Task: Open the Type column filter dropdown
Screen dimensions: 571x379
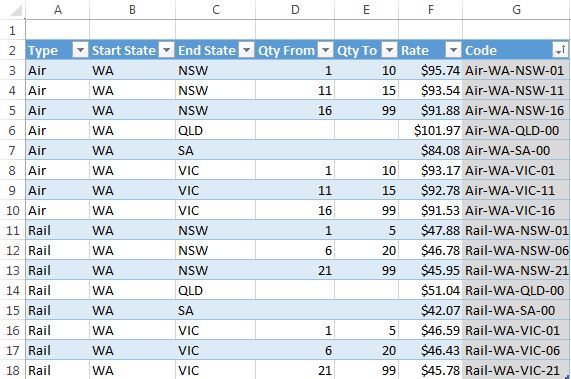Action: [80, 50]
